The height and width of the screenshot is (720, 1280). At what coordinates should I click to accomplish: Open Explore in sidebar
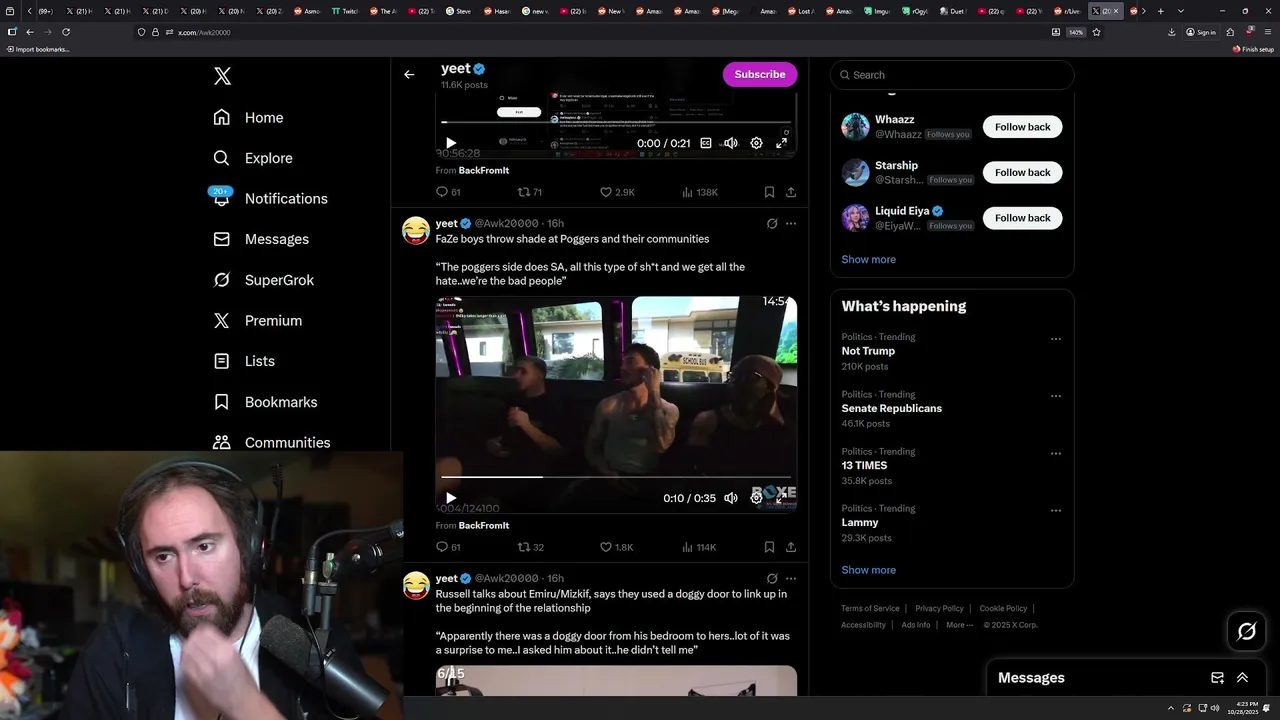[x=253, y=158]
